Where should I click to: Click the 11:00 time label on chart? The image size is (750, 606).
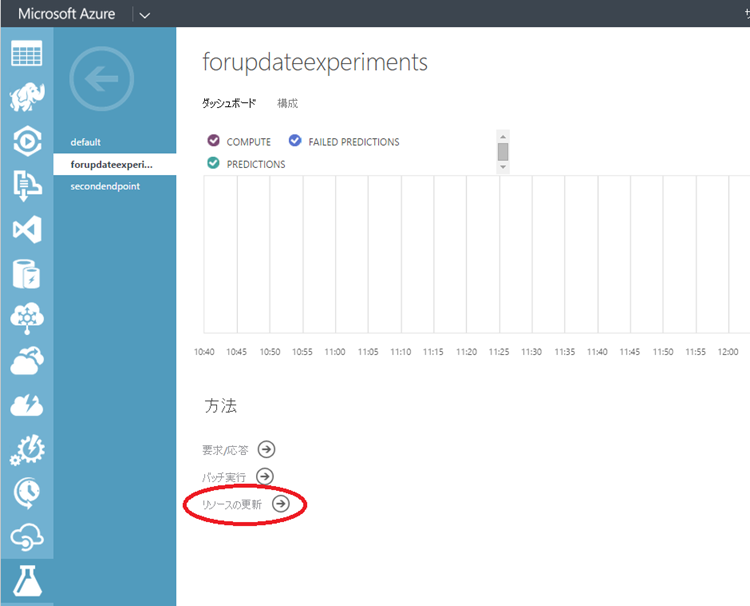point(335,352)
